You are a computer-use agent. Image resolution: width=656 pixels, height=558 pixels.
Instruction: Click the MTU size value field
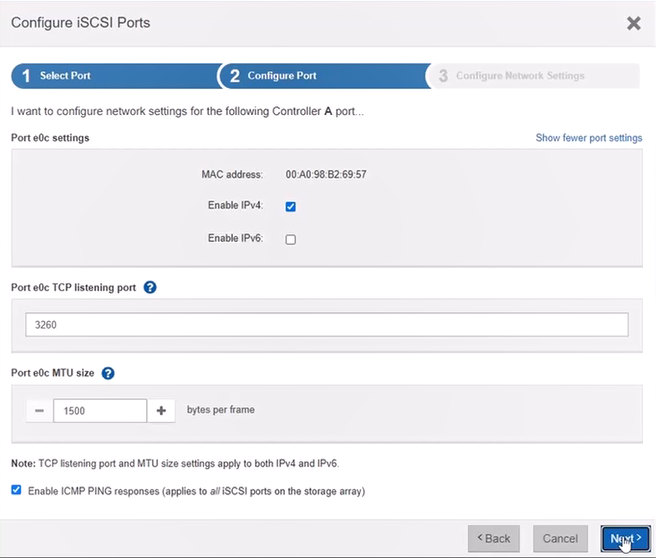click(x=100, y=411)
